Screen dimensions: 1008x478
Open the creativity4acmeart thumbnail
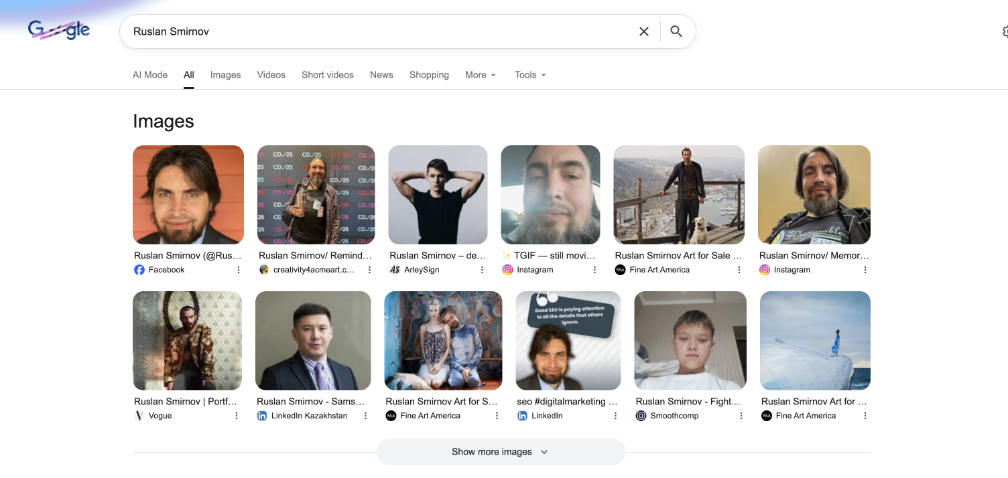coord(316,195)
